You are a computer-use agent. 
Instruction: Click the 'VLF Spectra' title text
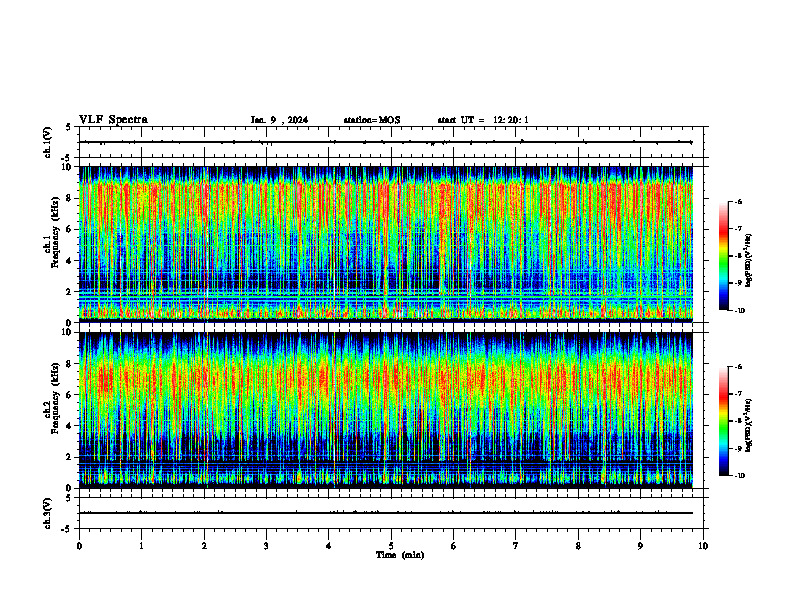point(113,120)
